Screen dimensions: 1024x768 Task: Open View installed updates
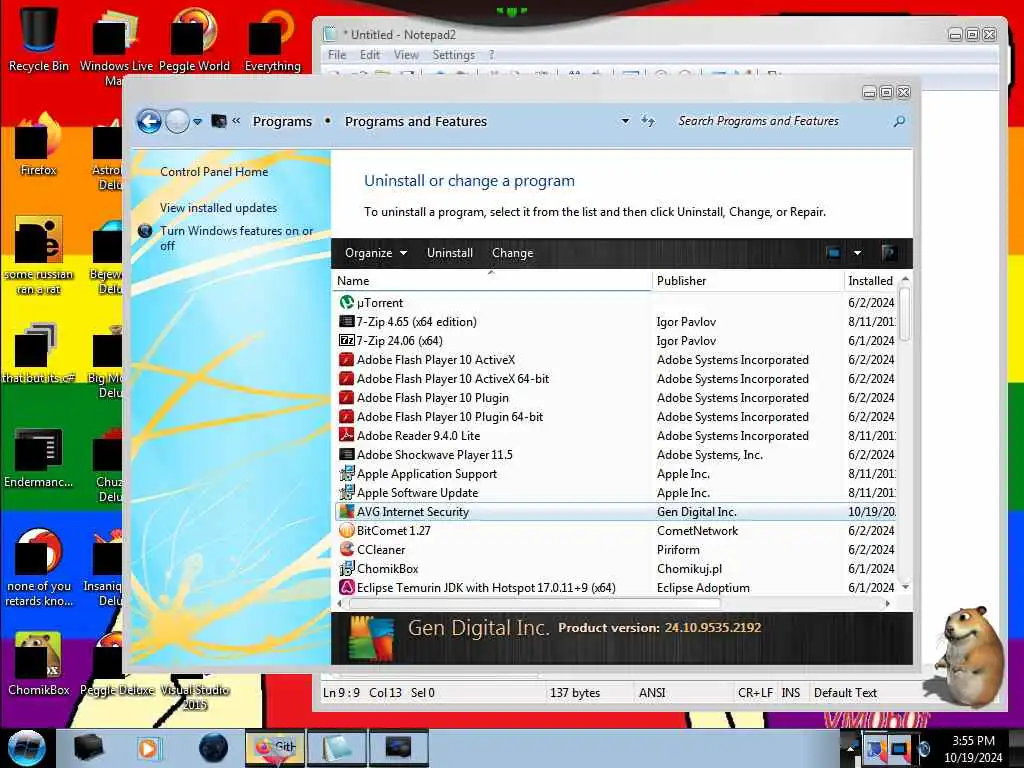coord(218,208)
